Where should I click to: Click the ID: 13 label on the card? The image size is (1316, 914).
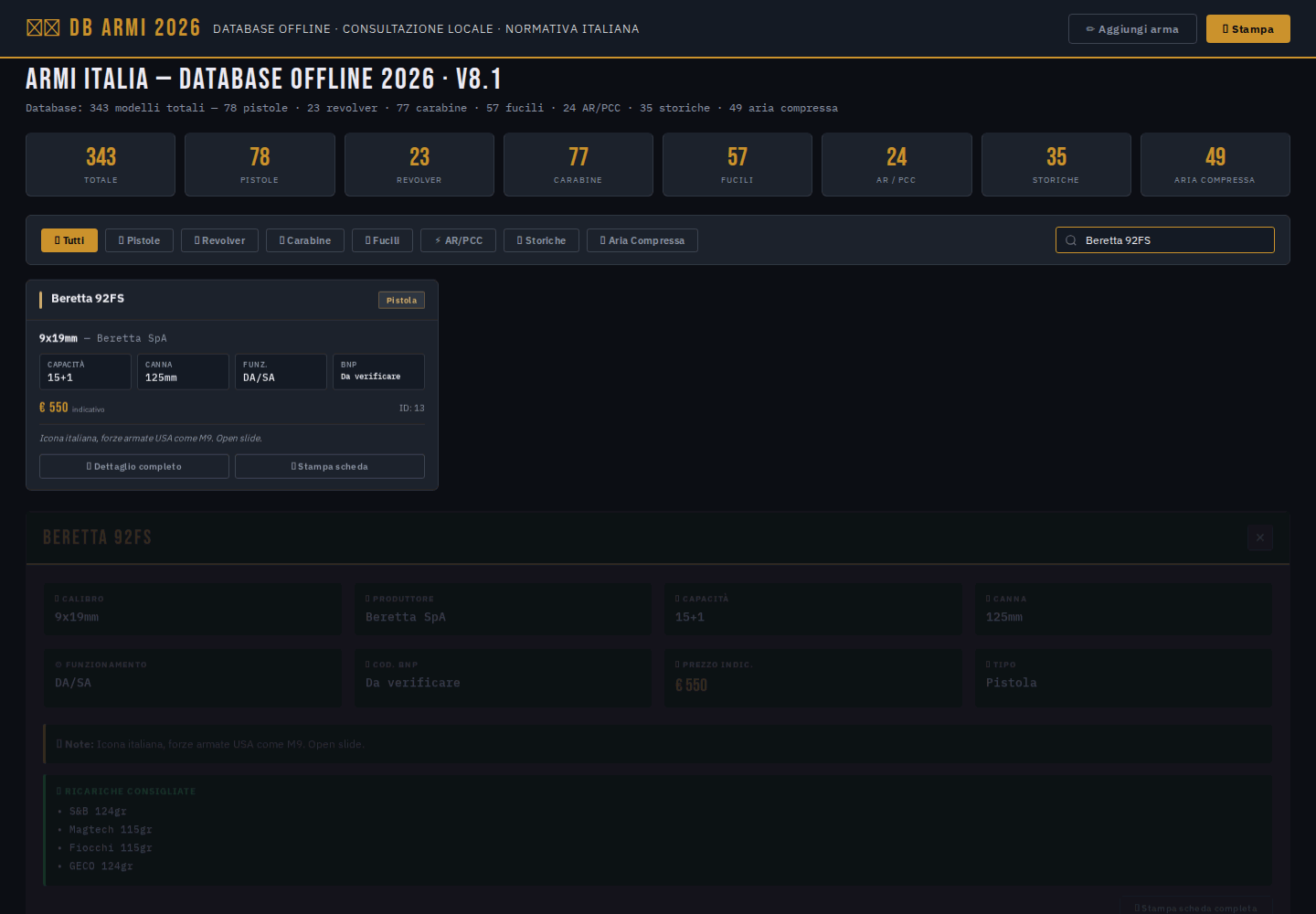(412, 409)
